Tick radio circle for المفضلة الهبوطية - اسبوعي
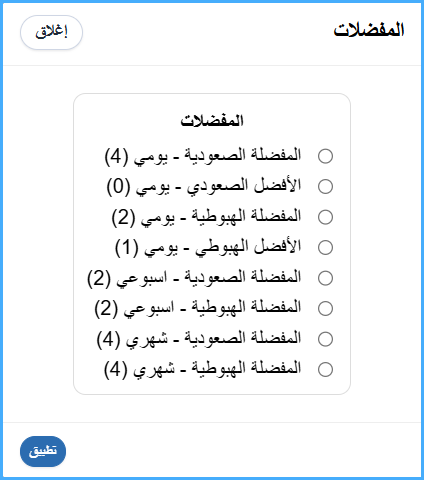The height and width of the screenshot is (480, 424). [325, 308]
